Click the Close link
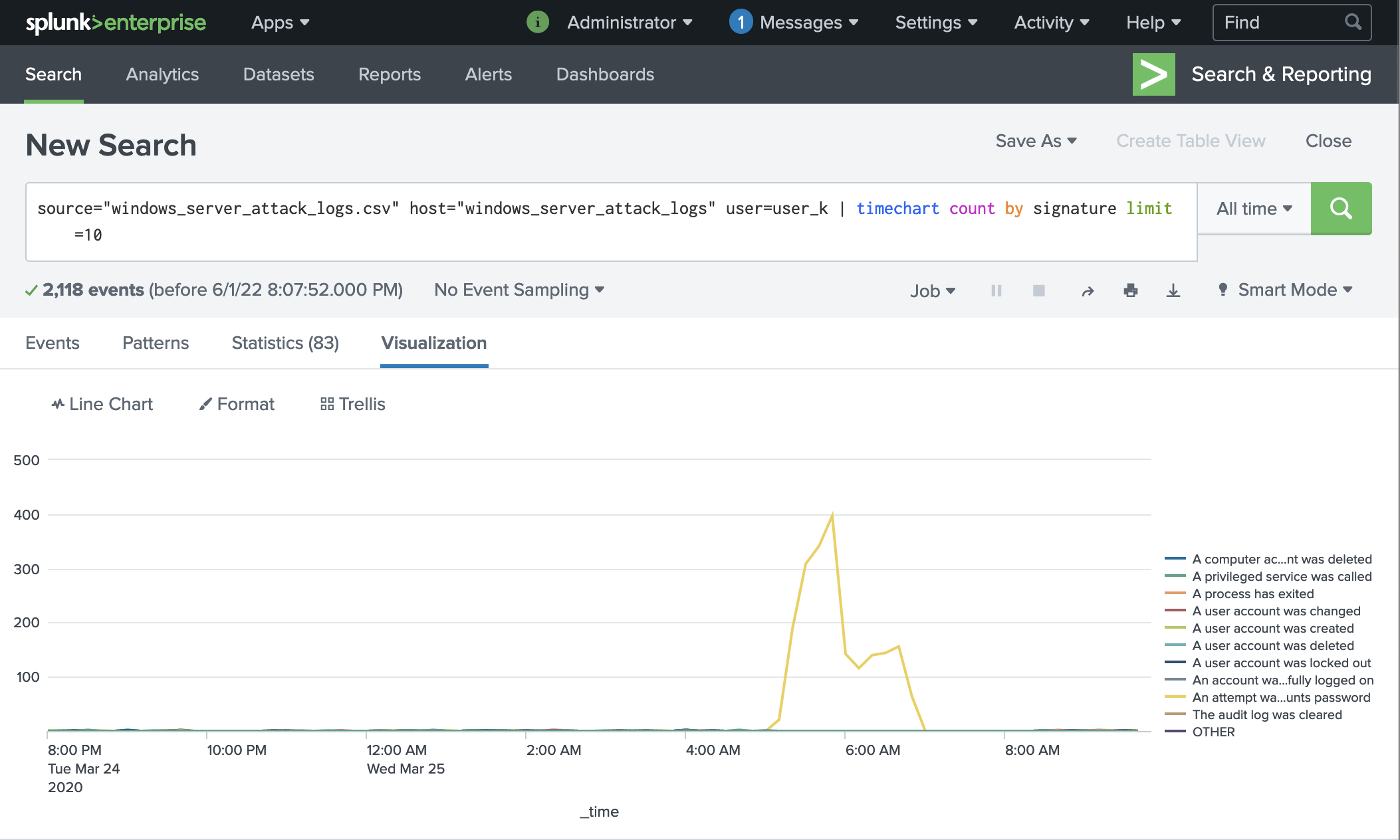The height and width of the screenshot is (840, 1400). pos(1328,141)
